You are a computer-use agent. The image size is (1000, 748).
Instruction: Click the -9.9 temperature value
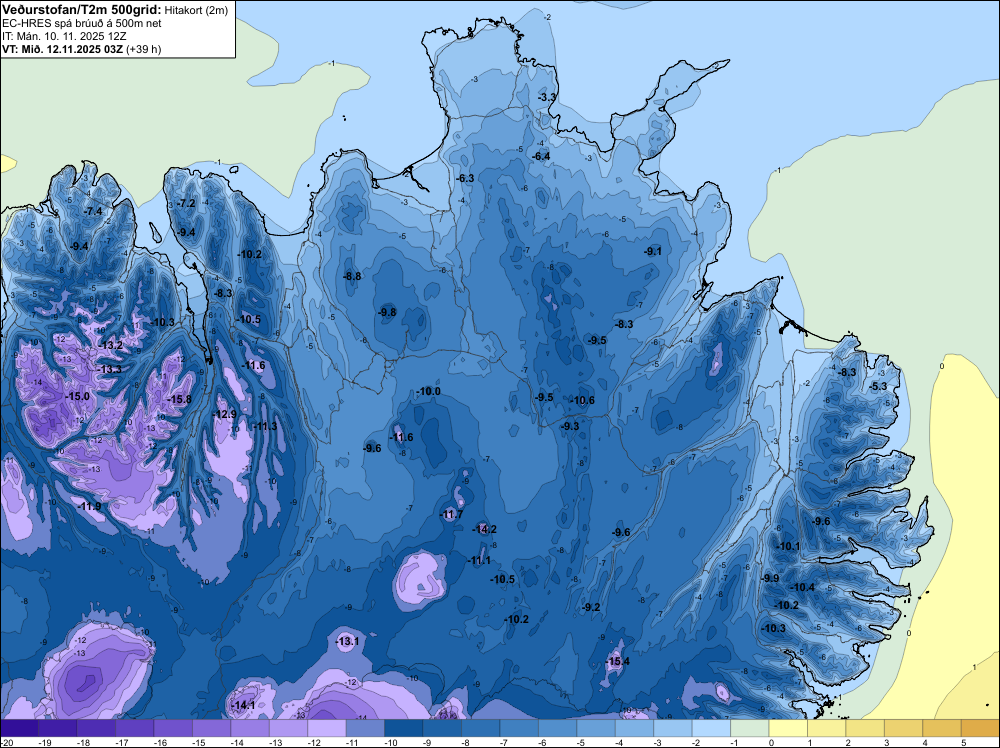770,578
